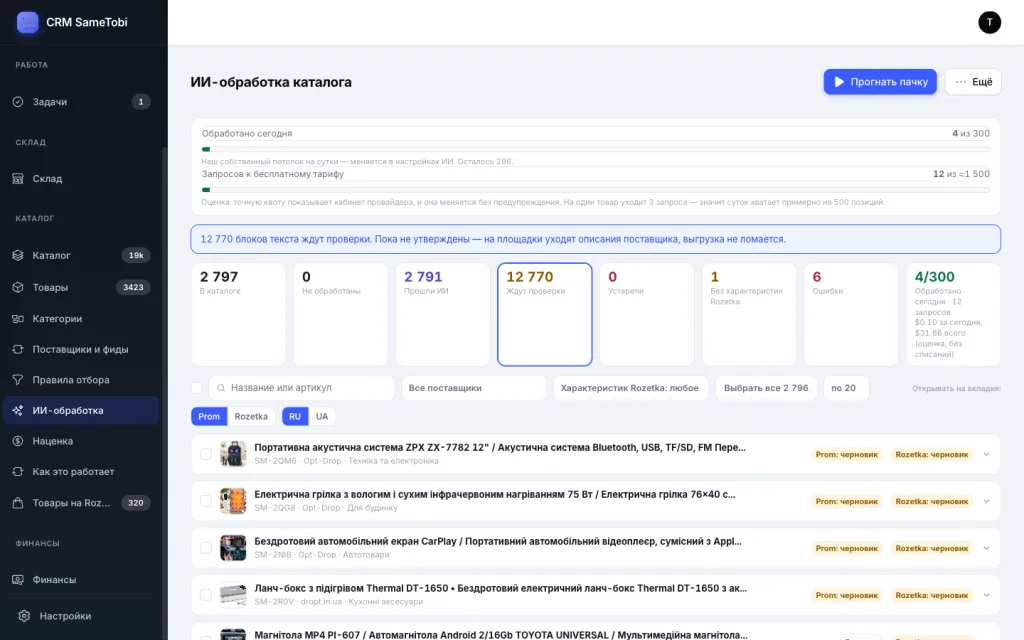
Task: Open the по 20 page size dropdown
Action: (846, 388)
